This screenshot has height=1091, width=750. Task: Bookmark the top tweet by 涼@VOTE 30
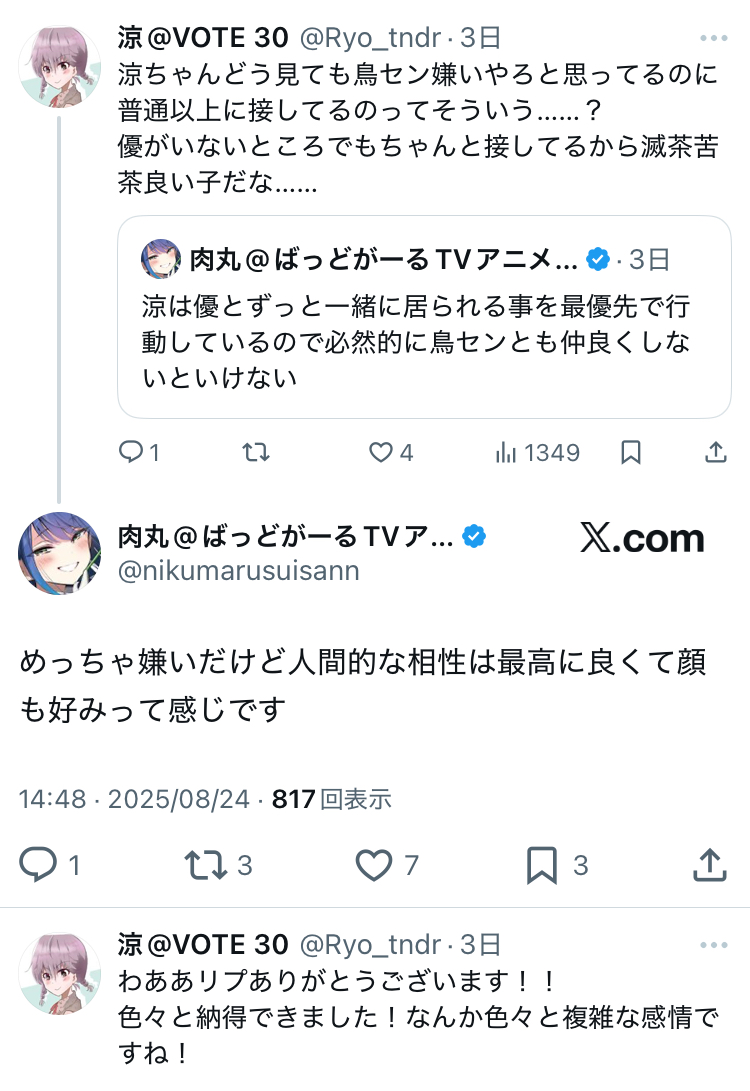click(631, 453)
